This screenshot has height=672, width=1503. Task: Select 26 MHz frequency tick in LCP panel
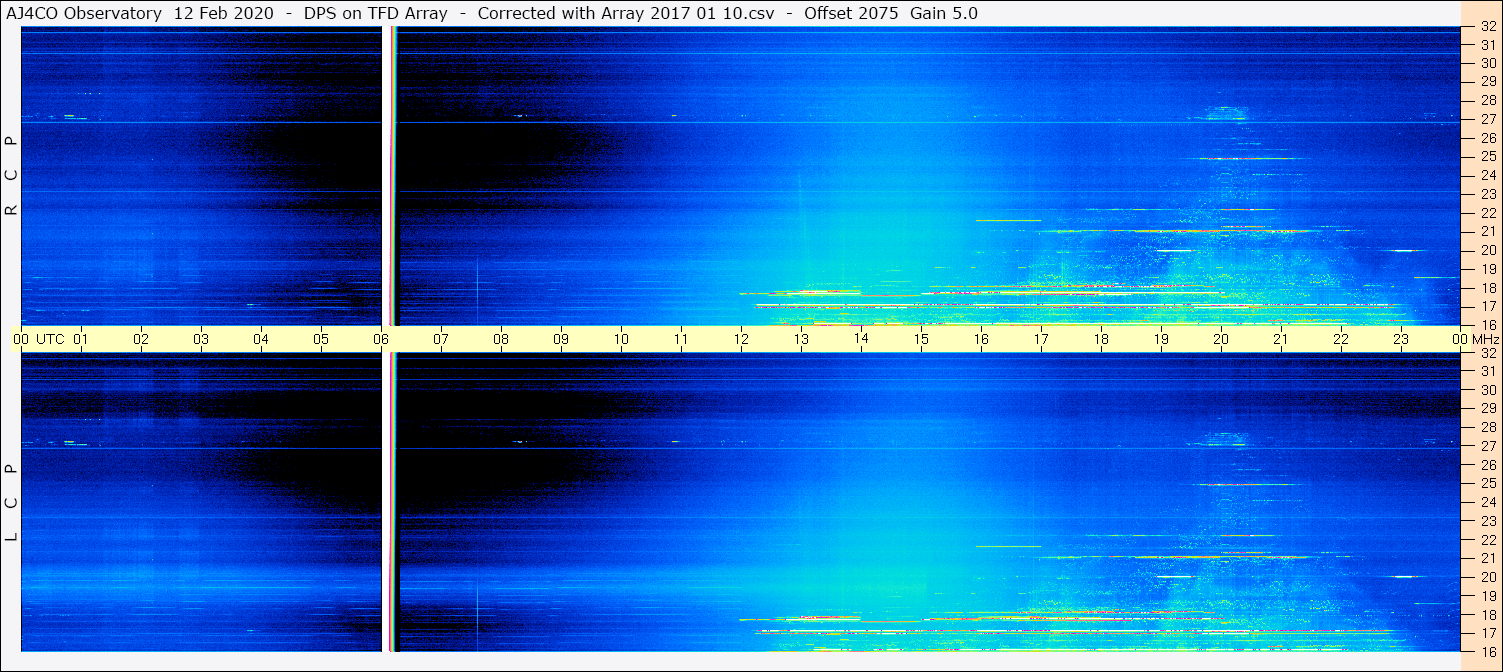point(1487,465)
